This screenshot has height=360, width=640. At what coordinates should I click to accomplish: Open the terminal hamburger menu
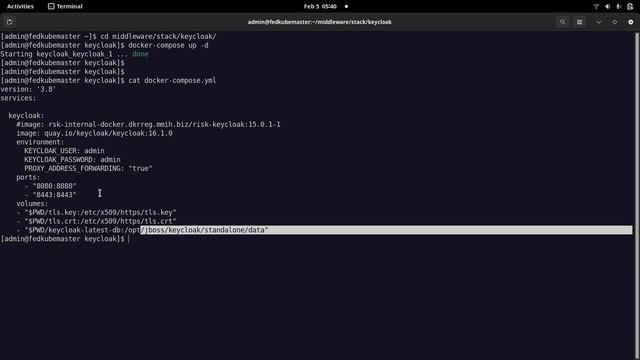click(580, 22)
